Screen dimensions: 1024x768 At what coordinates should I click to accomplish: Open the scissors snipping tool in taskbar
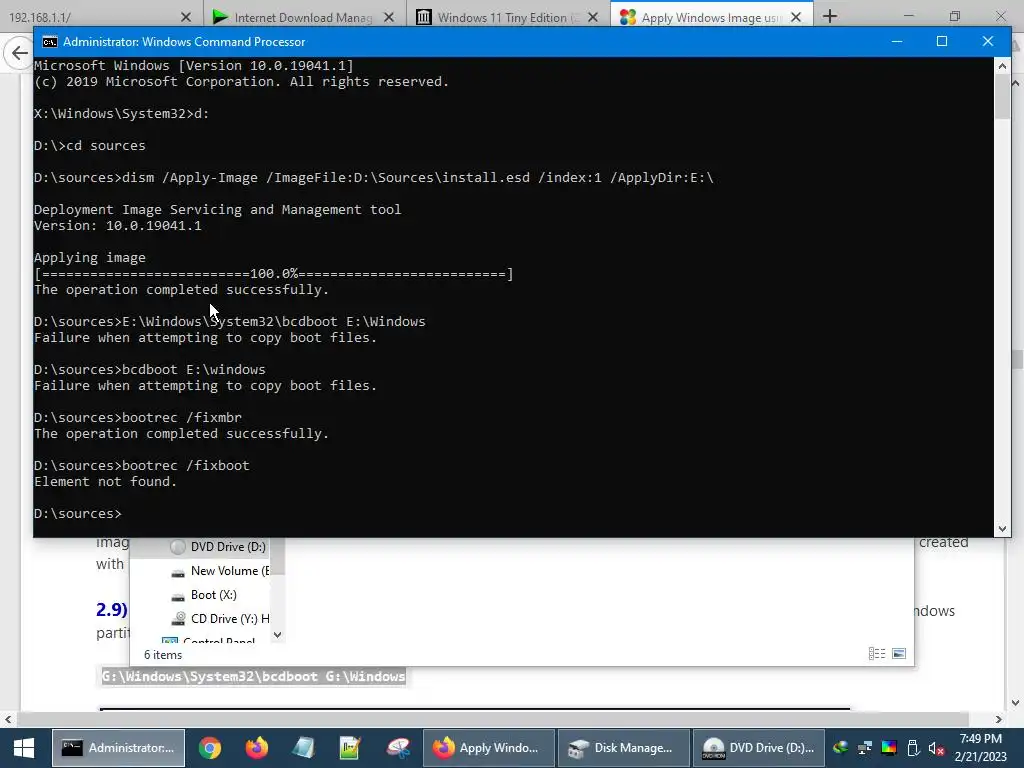coord(398,748)
